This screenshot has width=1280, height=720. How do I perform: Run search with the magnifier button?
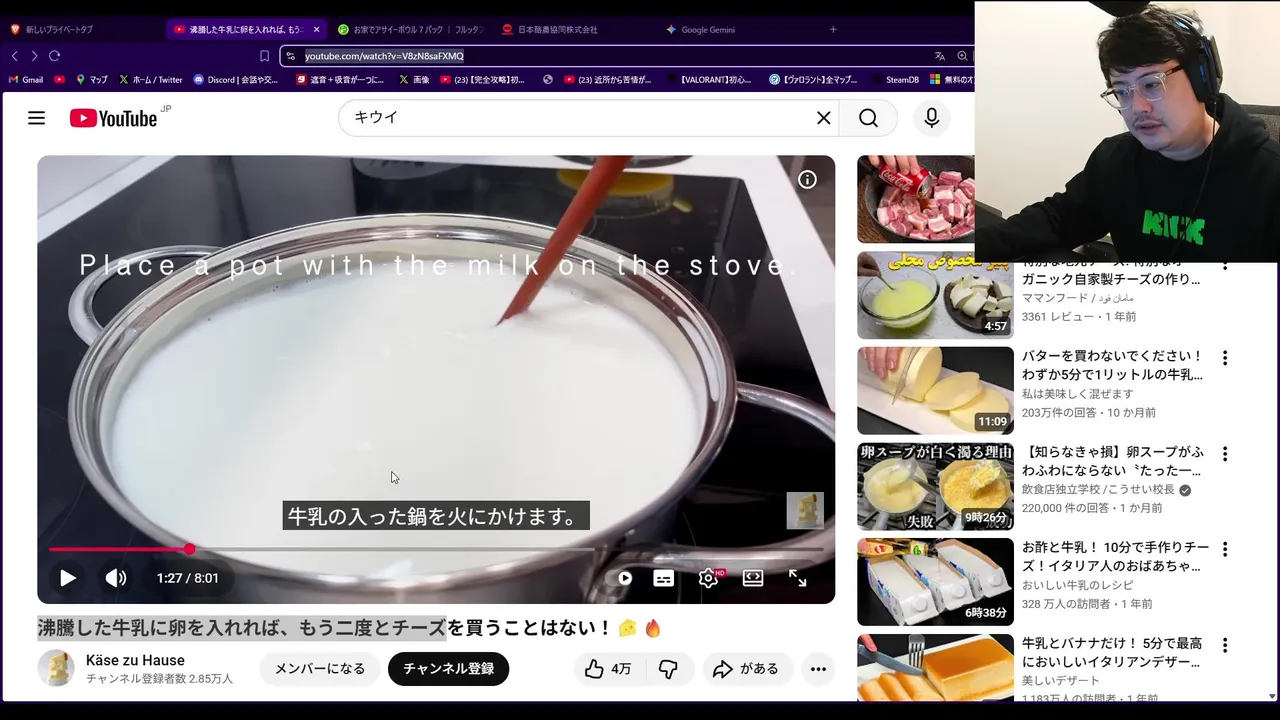tap(868, 118)
